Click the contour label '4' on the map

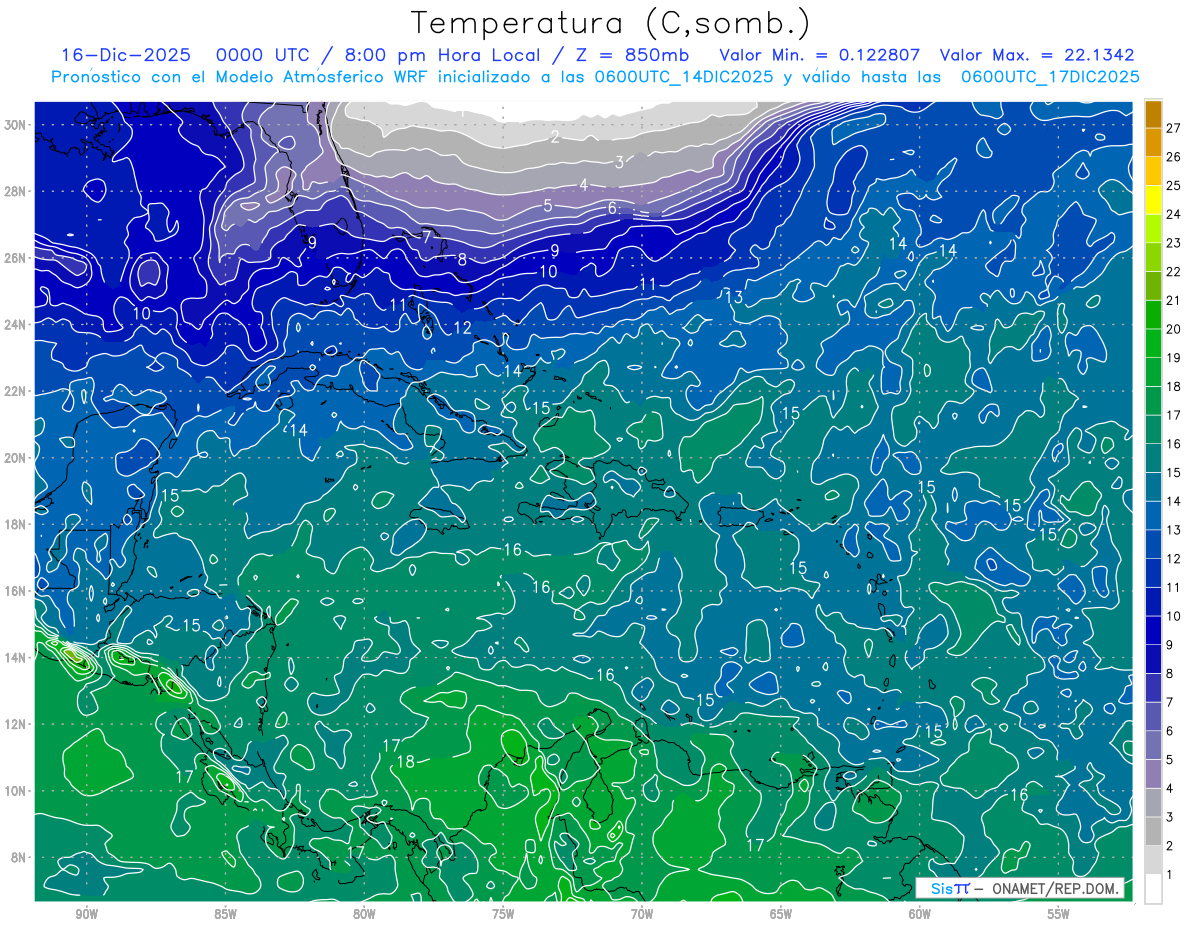point(584,185)
